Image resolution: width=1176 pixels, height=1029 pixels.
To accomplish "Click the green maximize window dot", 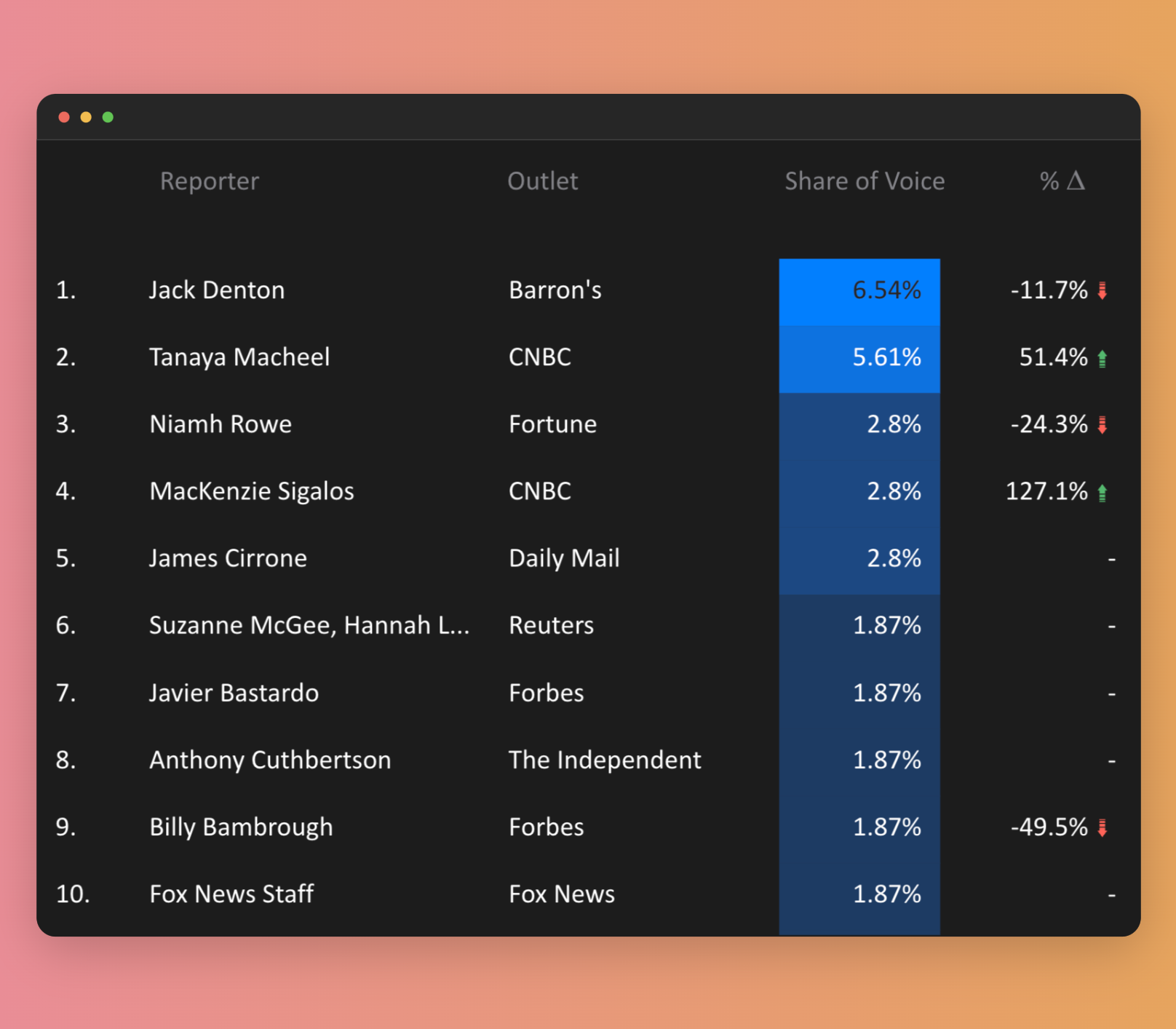I will tap(108, 117).
